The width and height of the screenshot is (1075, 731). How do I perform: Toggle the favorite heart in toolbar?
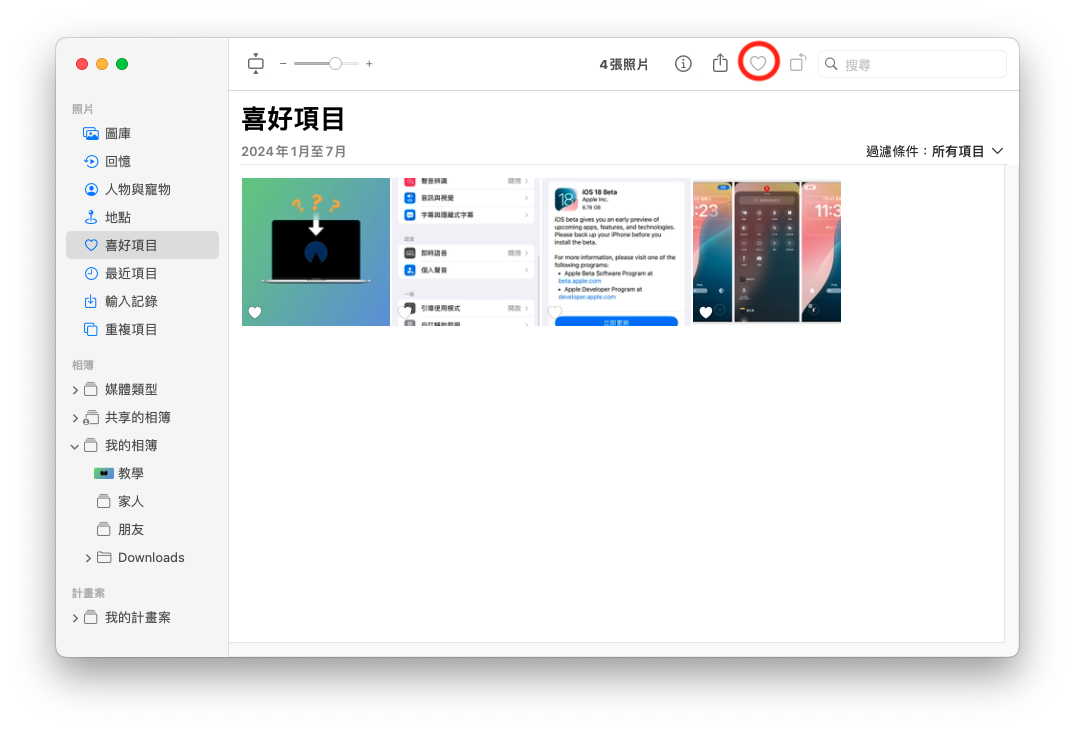click(758, 63)
